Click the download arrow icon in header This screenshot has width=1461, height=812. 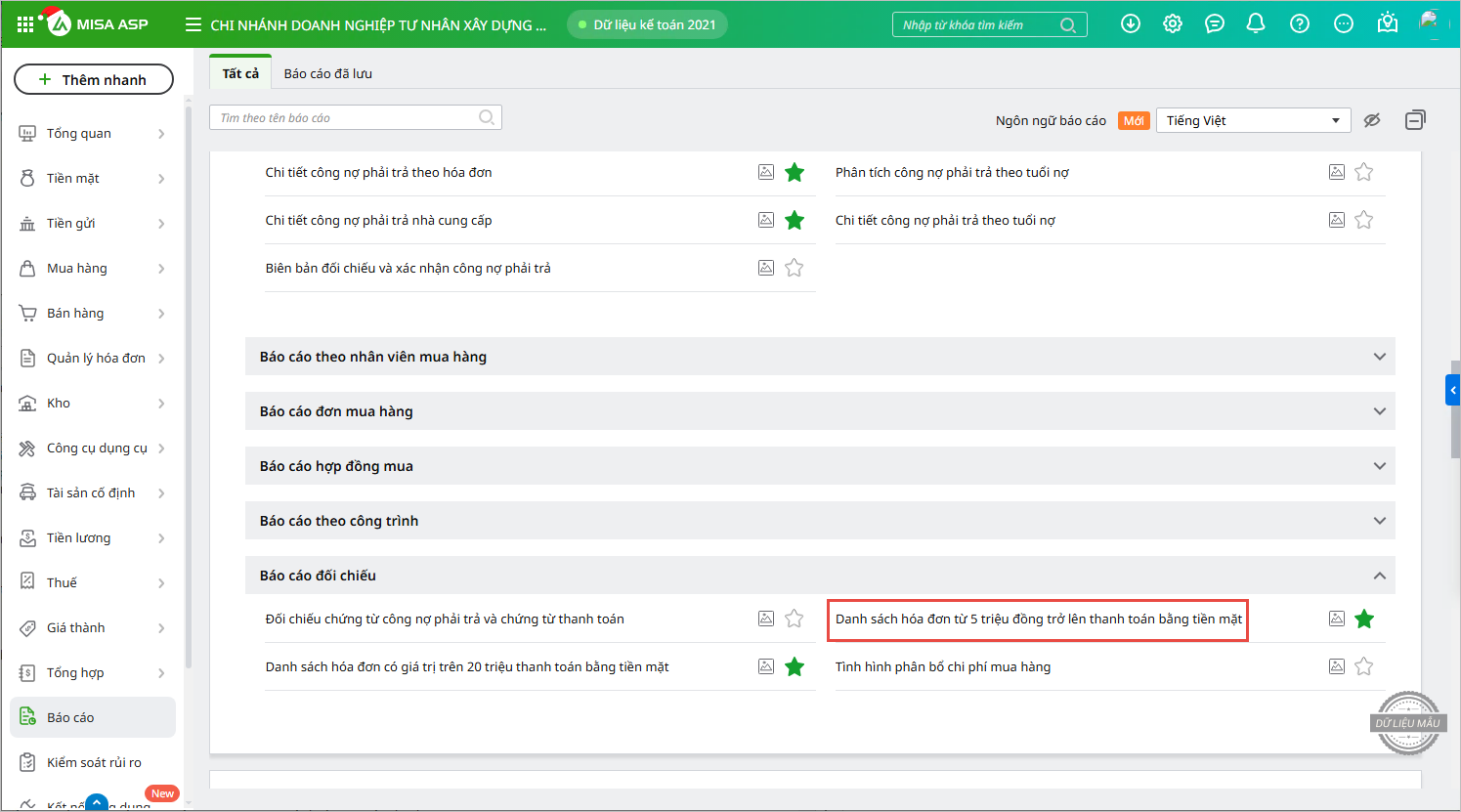(1131, 24)
